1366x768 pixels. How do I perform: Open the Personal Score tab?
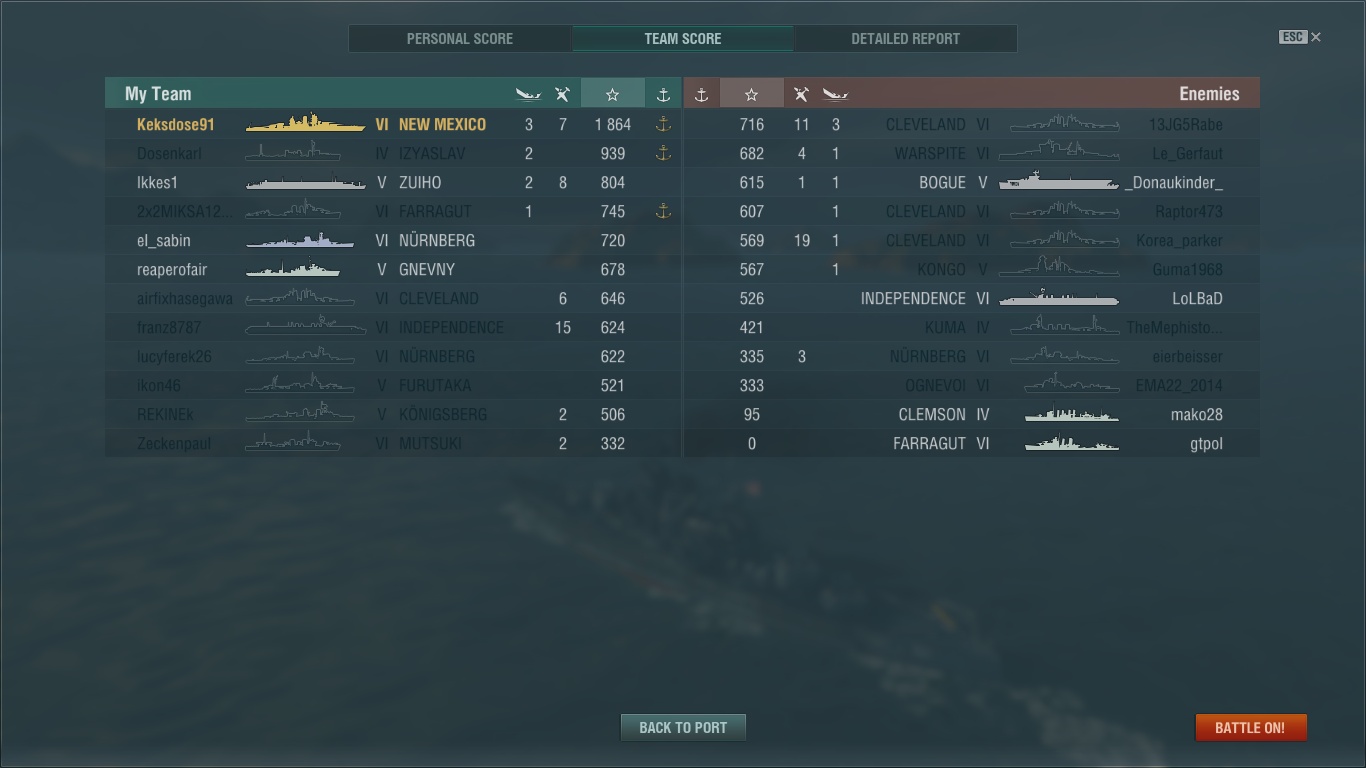(x=460, y=39)
